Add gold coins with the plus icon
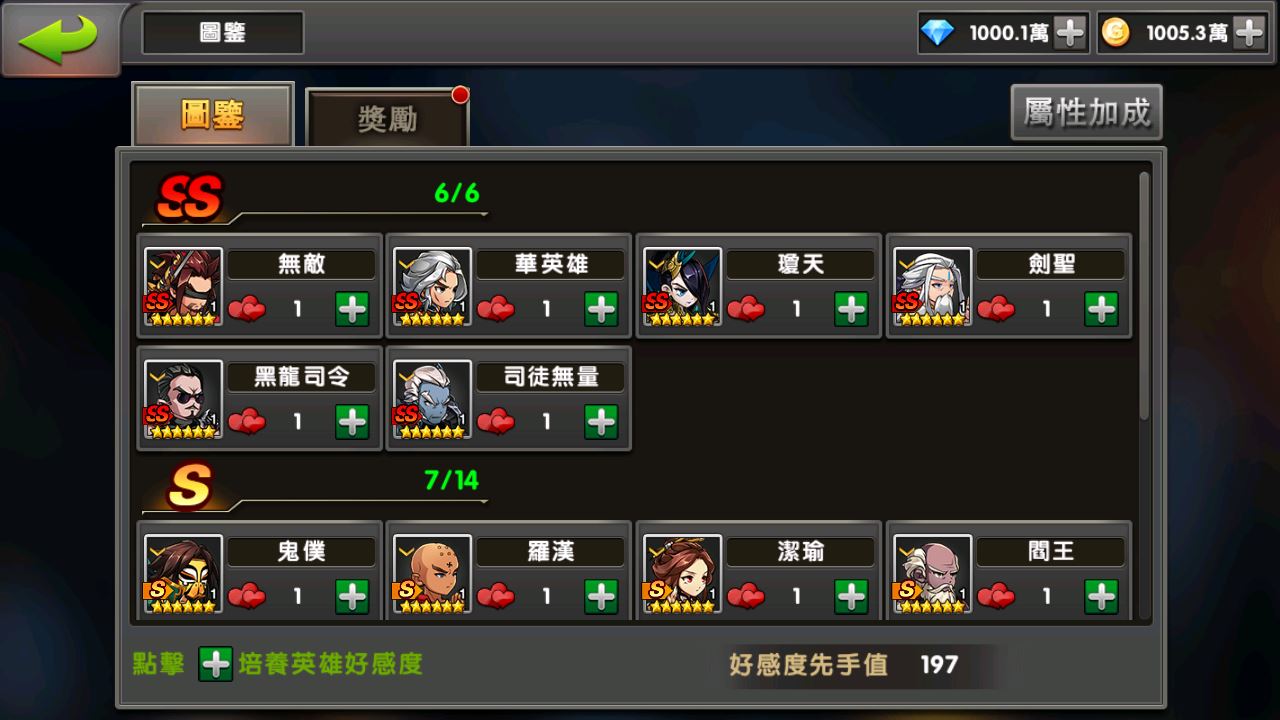This screenshot has height=720, width=1280. pos(1249,33)
